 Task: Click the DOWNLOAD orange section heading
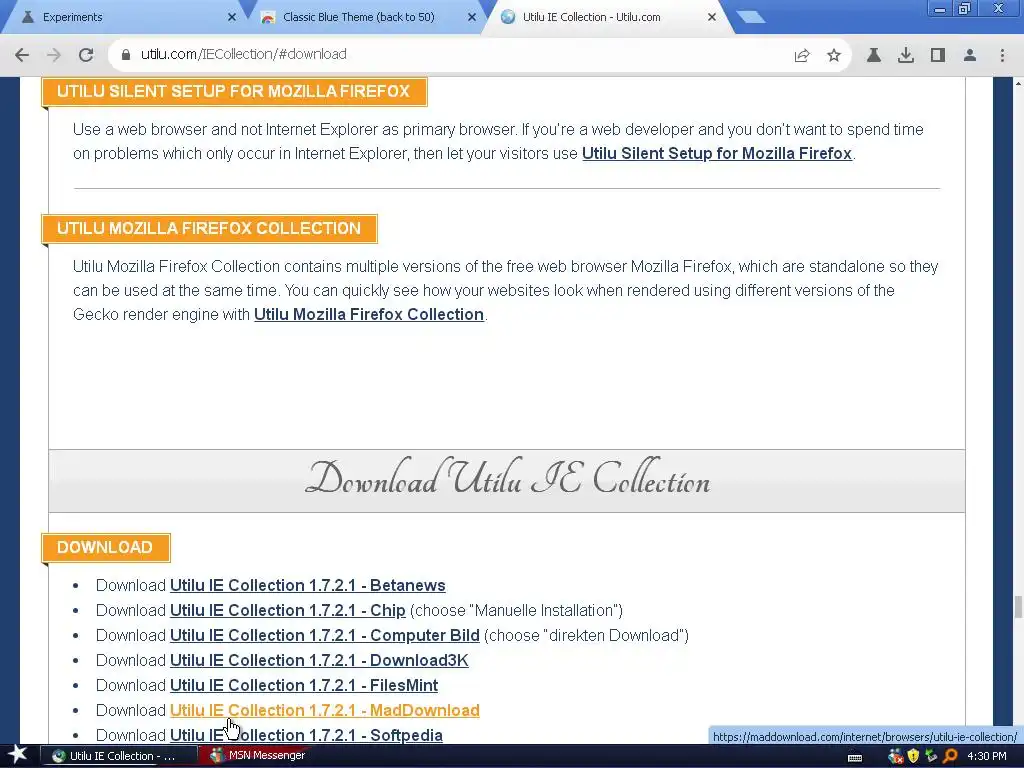click(105, 547)
